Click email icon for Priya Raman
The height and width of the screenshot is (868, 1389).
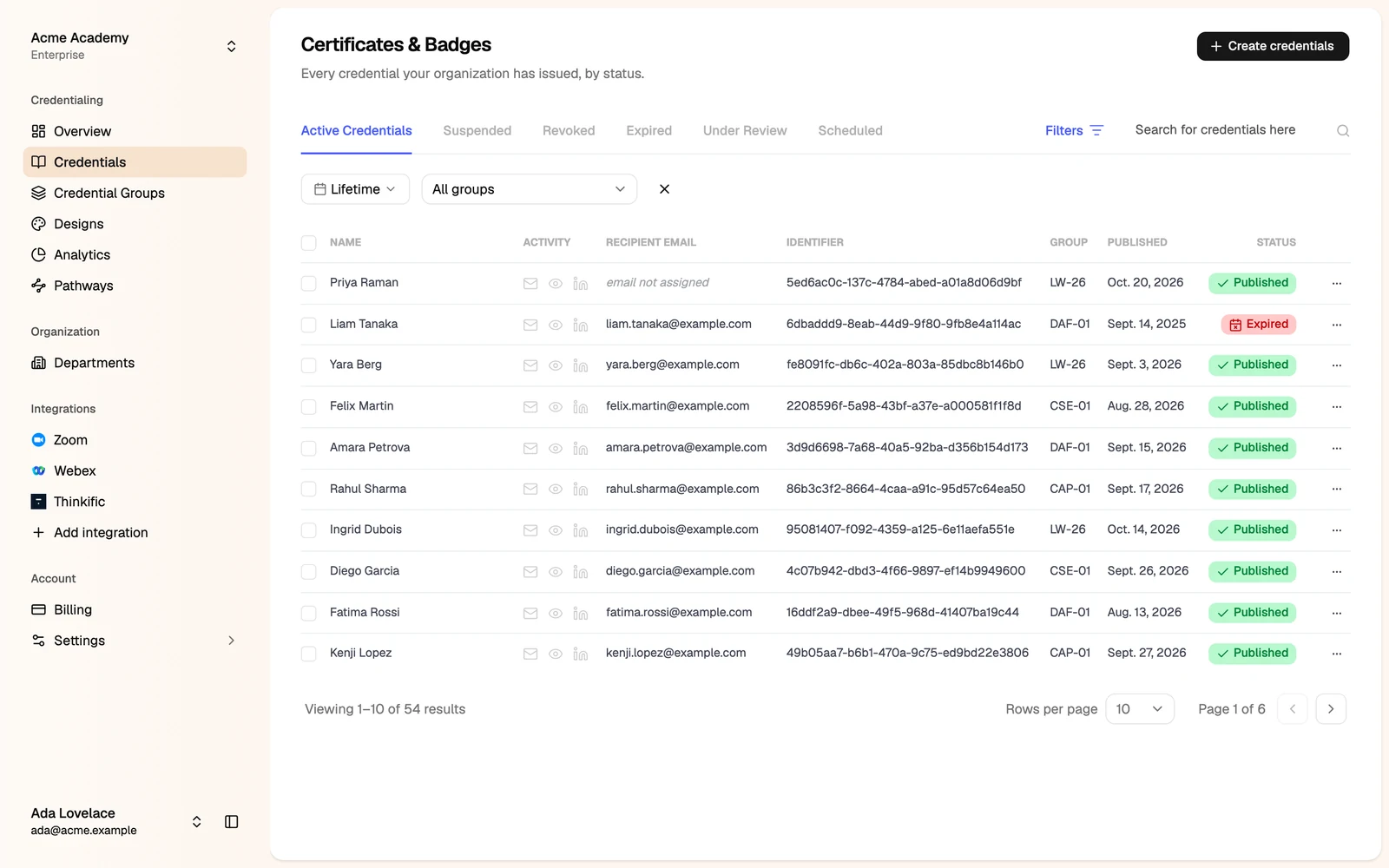click(x=530, y=283)
